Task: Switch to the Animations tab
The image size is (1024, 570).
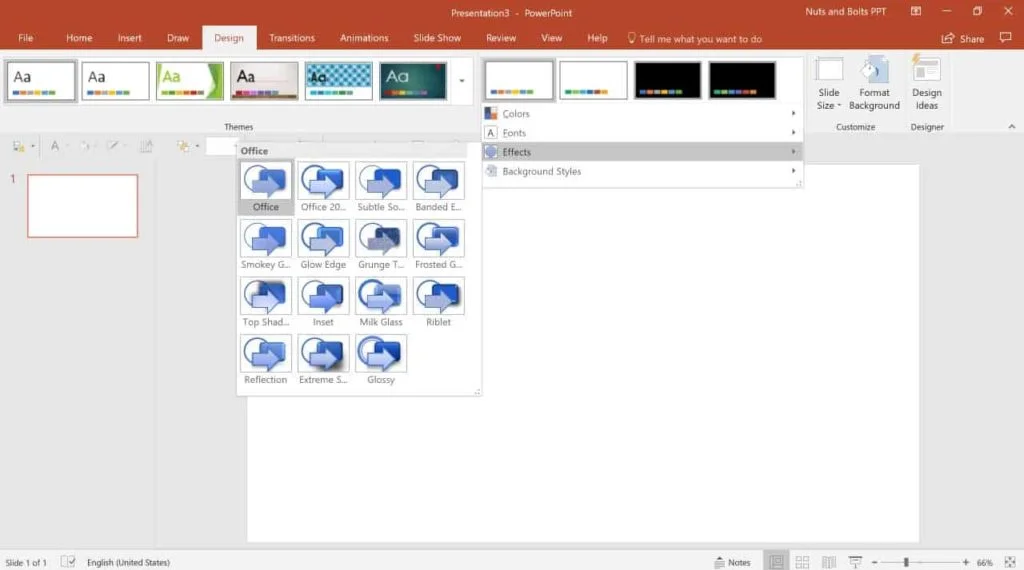Action: pyautogui.click(x=364, y=38)
